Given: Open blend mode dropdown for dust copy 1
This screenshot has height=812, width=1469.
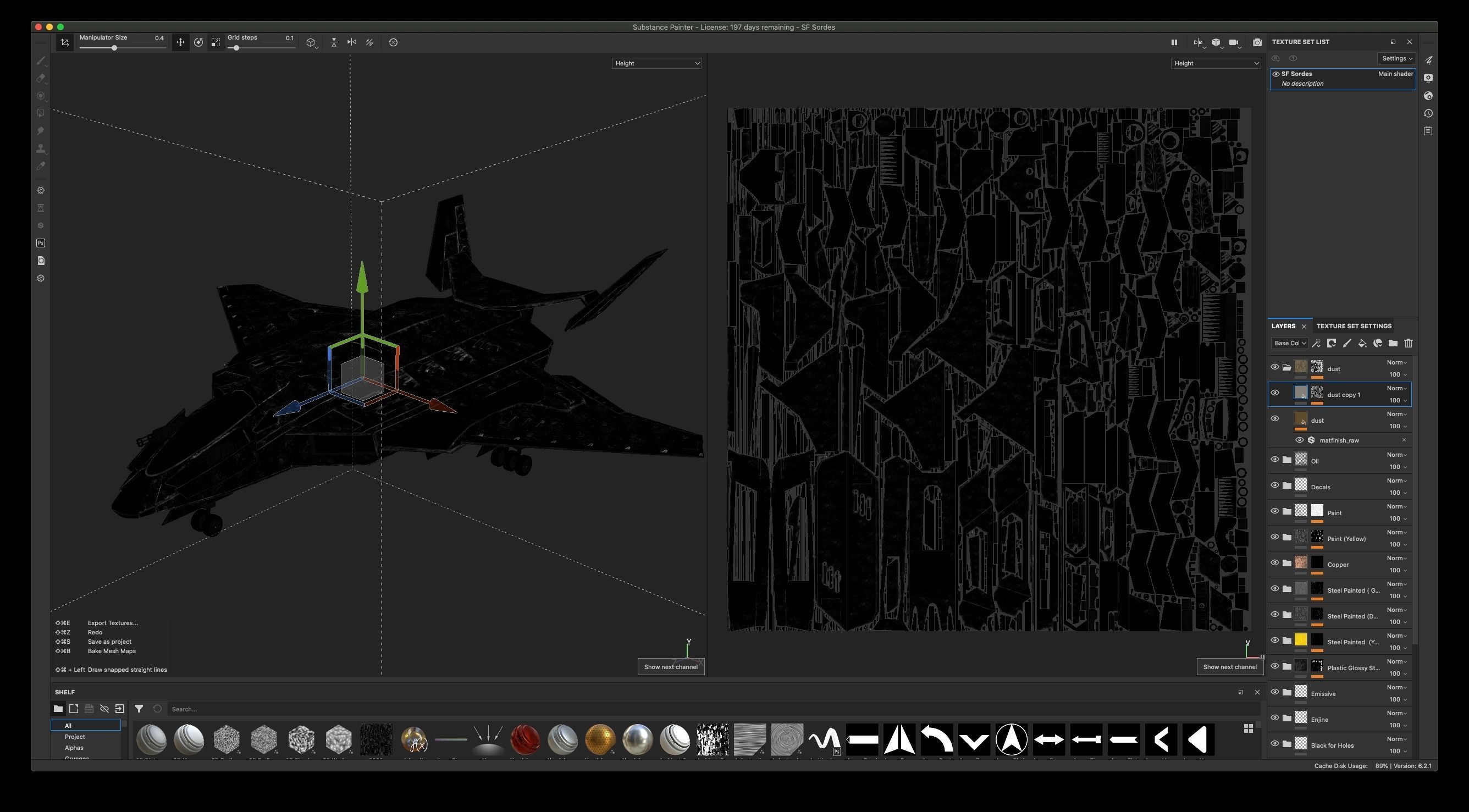Looking at the screenshot, I should pyautogui.click(x=1396, y=388).
